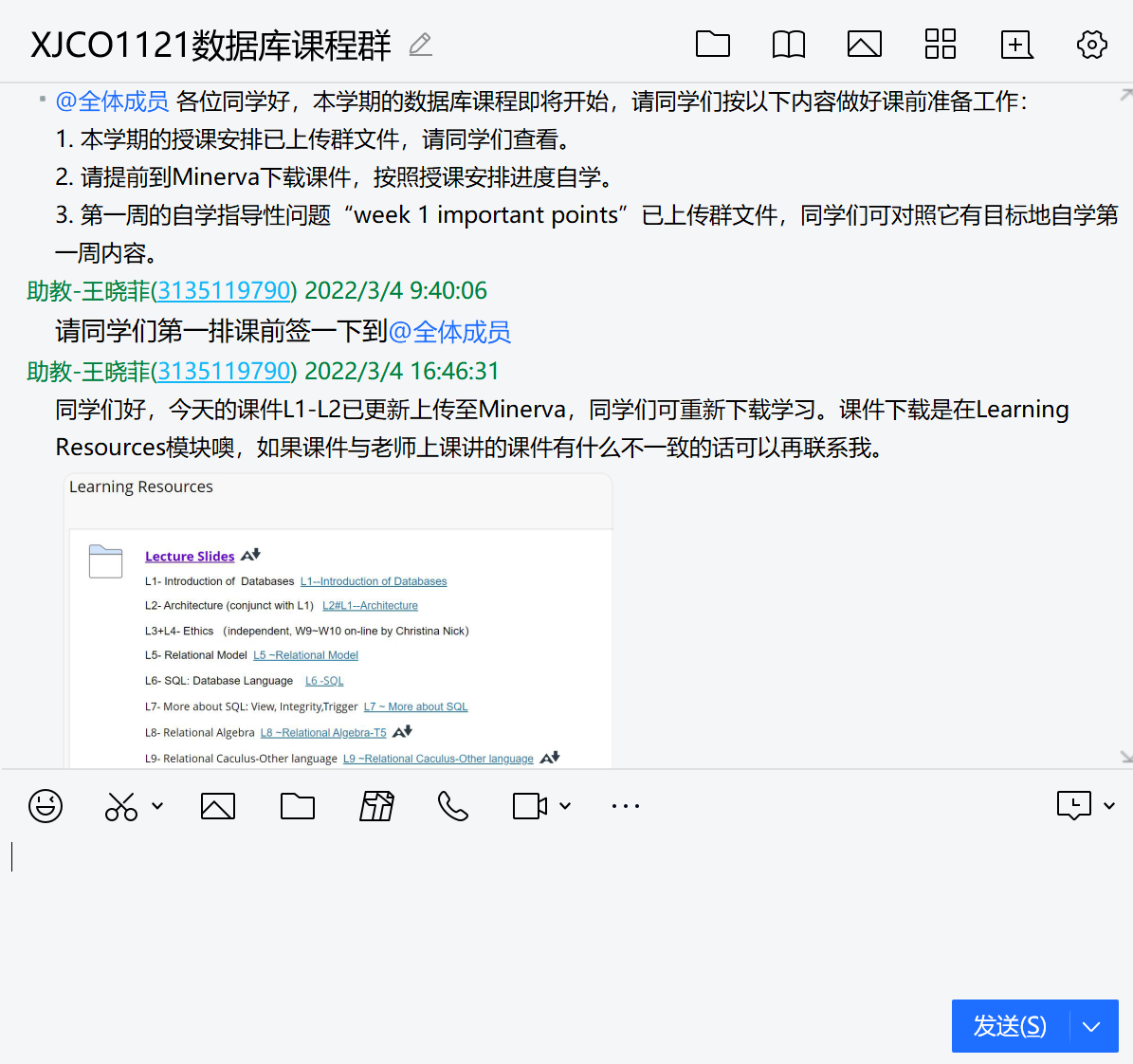1133x1064 pixels.
Task: Click the 3135119790 link in first message
Action: coord(224,291)
